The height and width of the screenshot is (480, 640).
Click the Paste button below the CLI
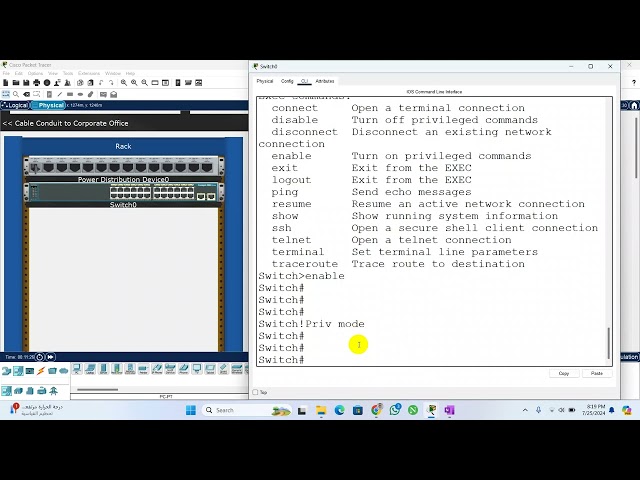597,373
